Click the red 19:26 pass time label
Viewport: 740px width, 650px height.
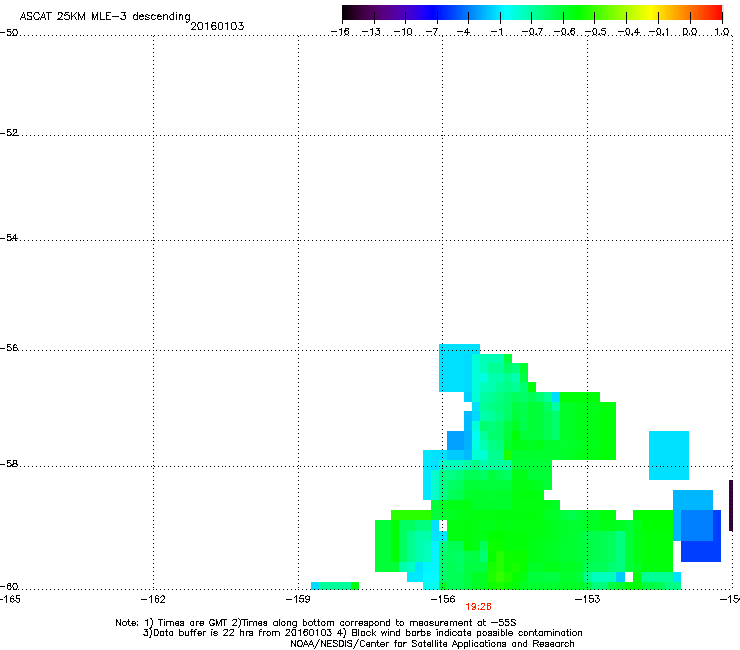point(478,607)
